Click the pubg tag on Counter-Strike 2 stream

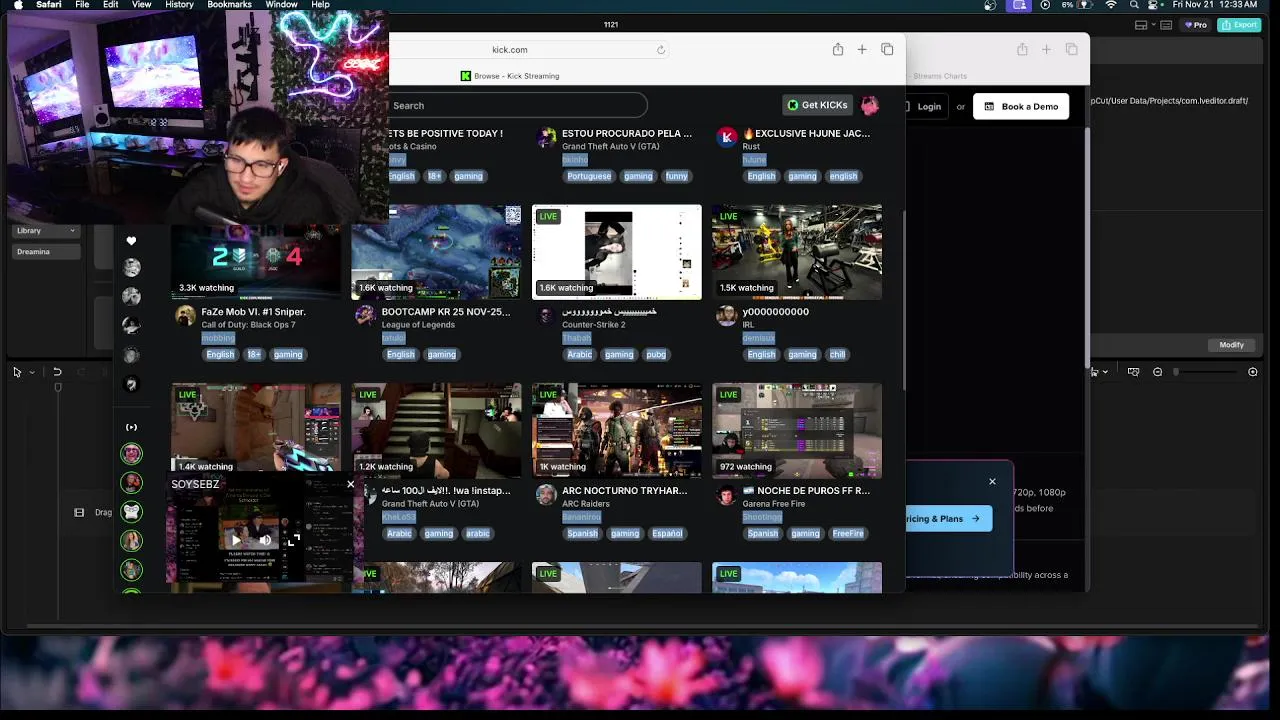click(656, 354)
